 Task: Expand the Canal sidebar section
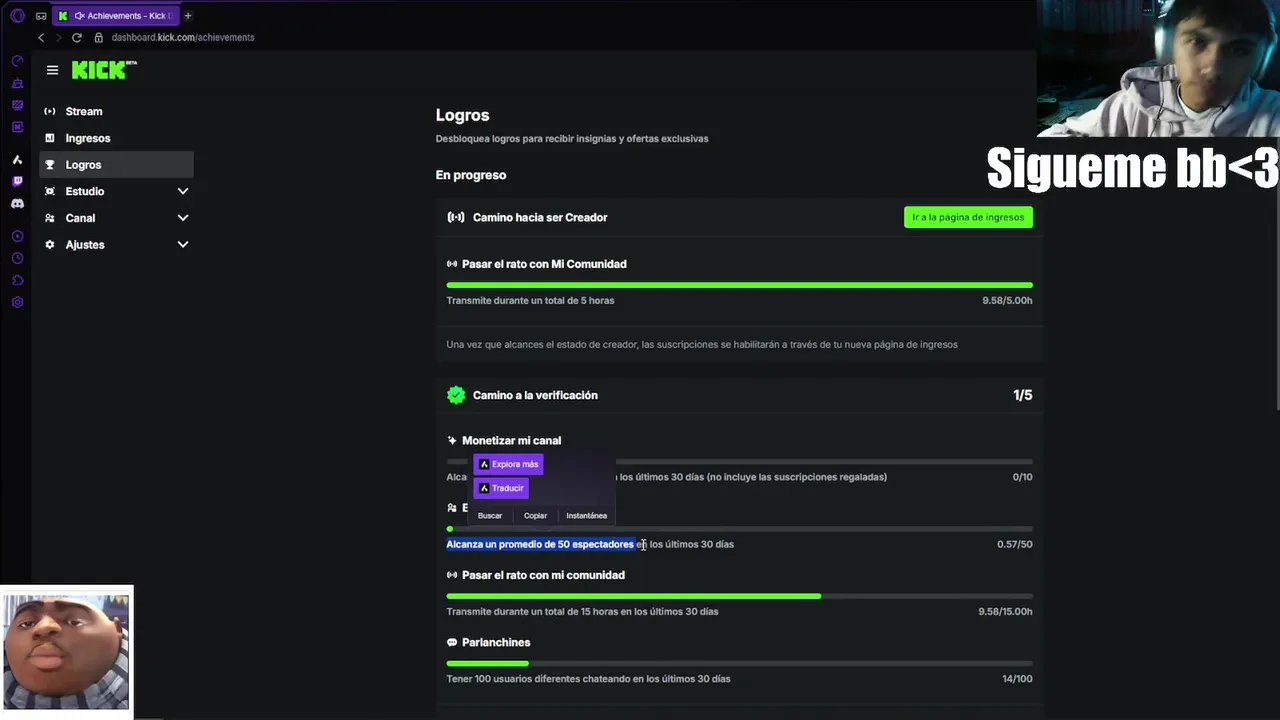(x=183, y=218)
